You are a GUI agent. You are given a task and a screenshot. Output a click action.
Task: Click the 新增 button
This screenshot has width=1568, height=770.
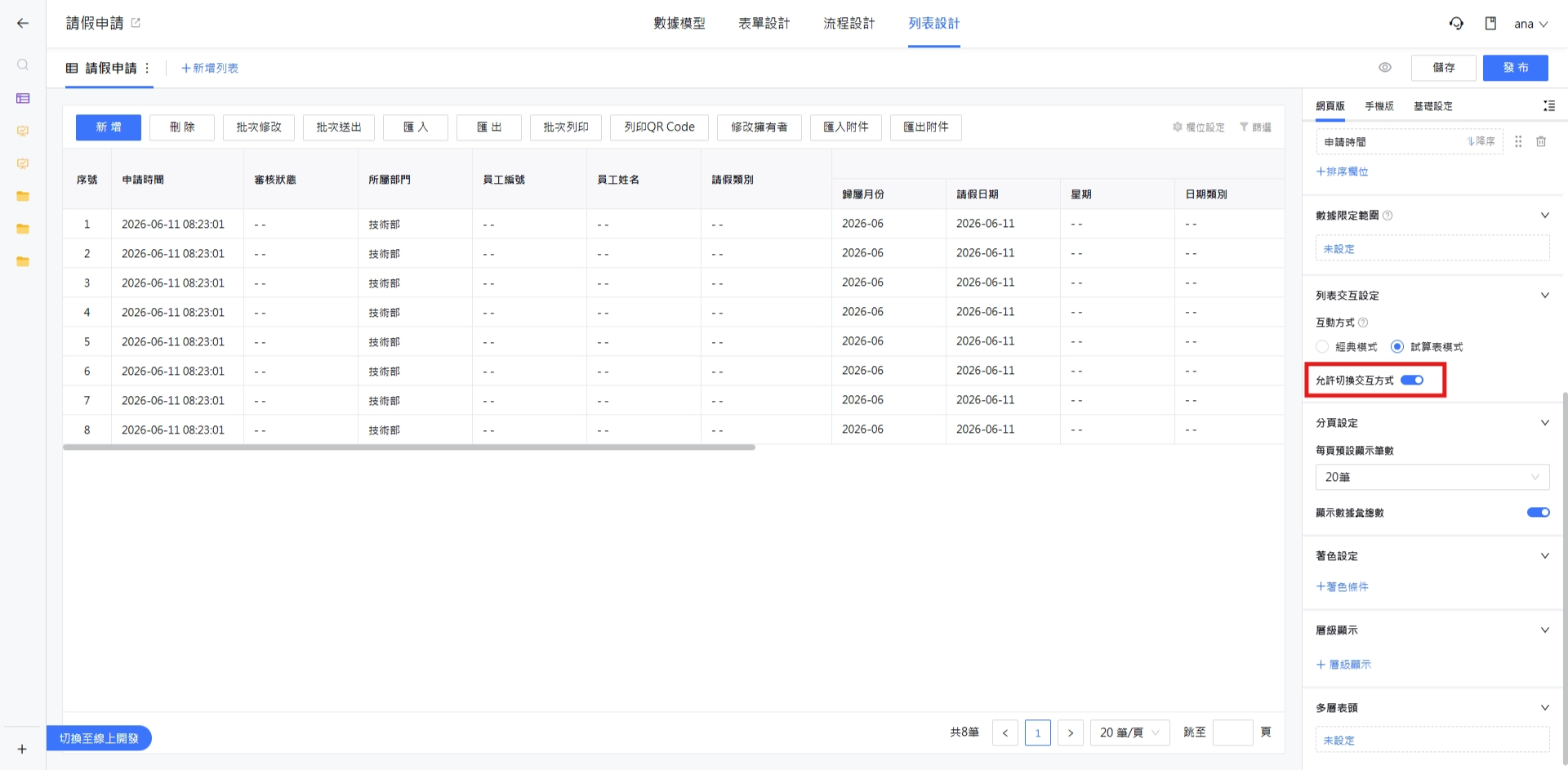pos(109,127)
